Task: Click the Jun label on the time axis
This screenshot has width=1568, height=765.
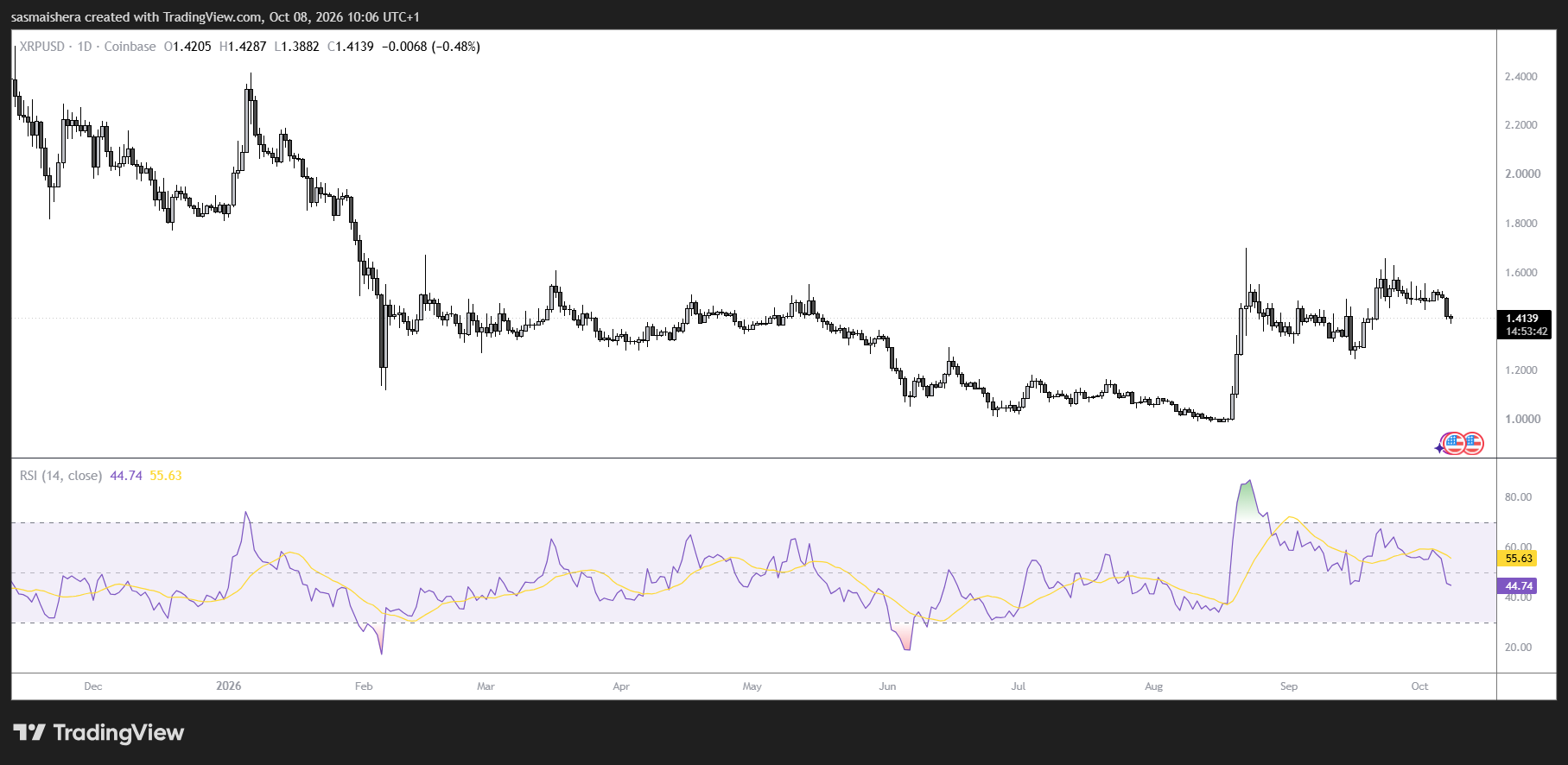Action: pos(887,686)
